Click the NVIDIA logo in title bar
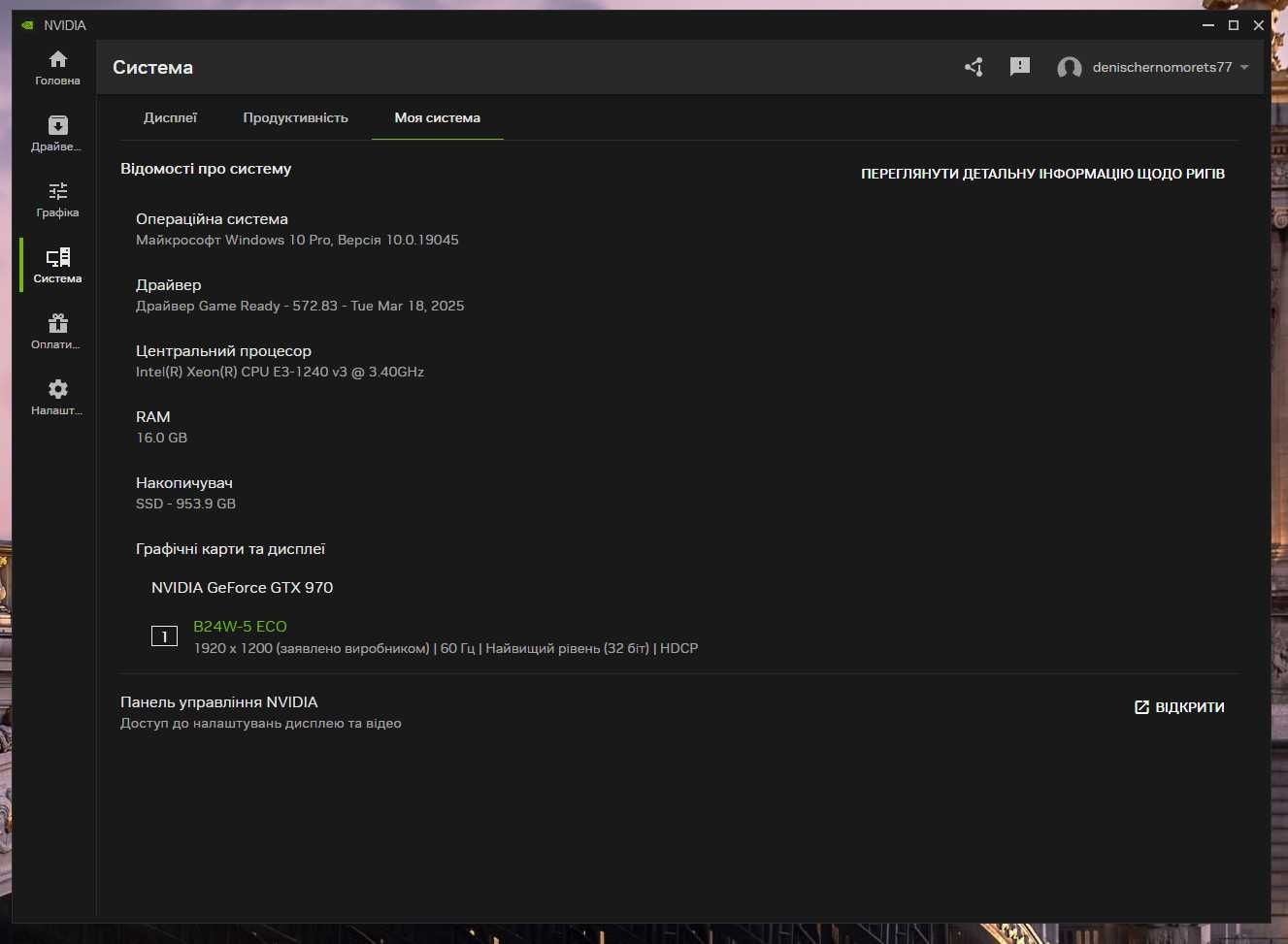 click(28, 25)
